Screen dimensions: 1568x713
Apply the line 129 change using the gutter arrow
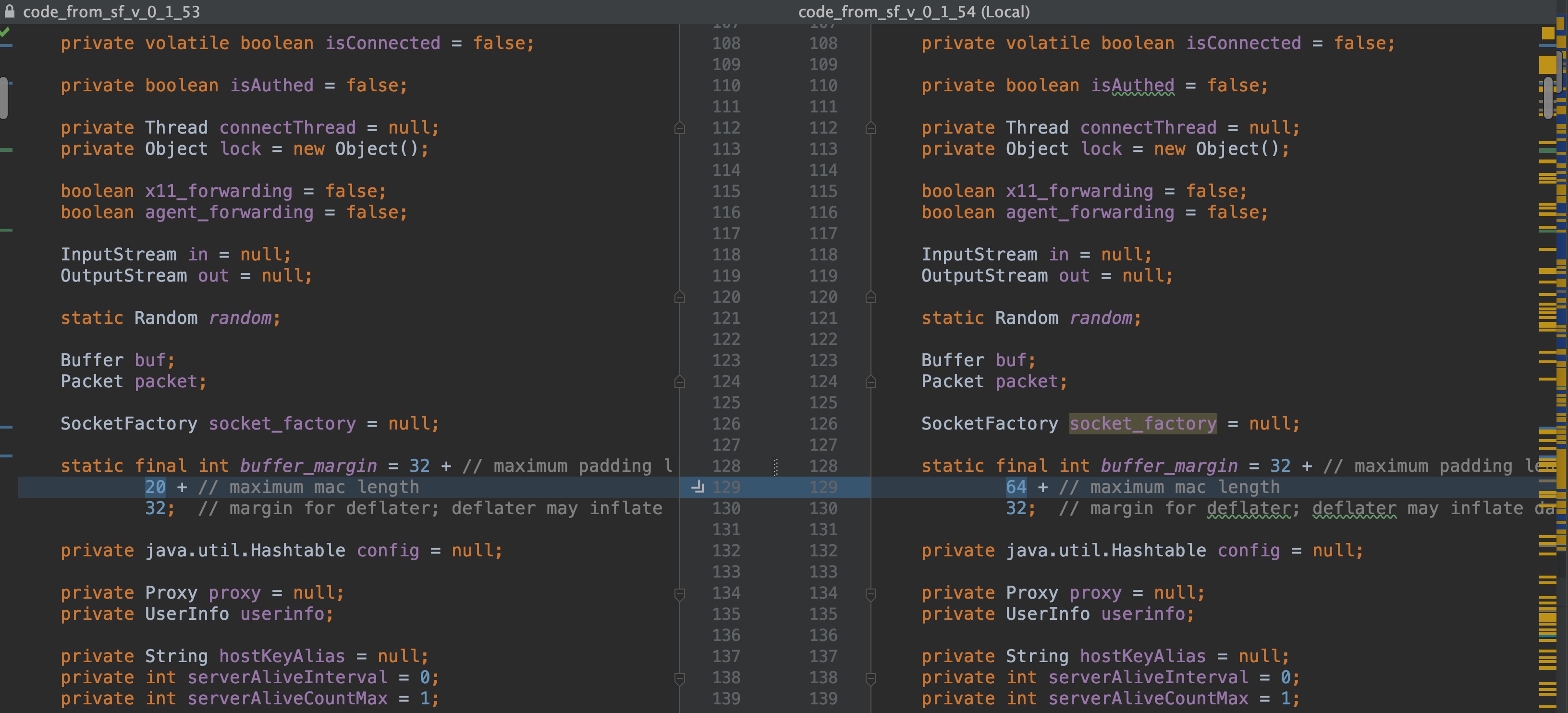698,487
